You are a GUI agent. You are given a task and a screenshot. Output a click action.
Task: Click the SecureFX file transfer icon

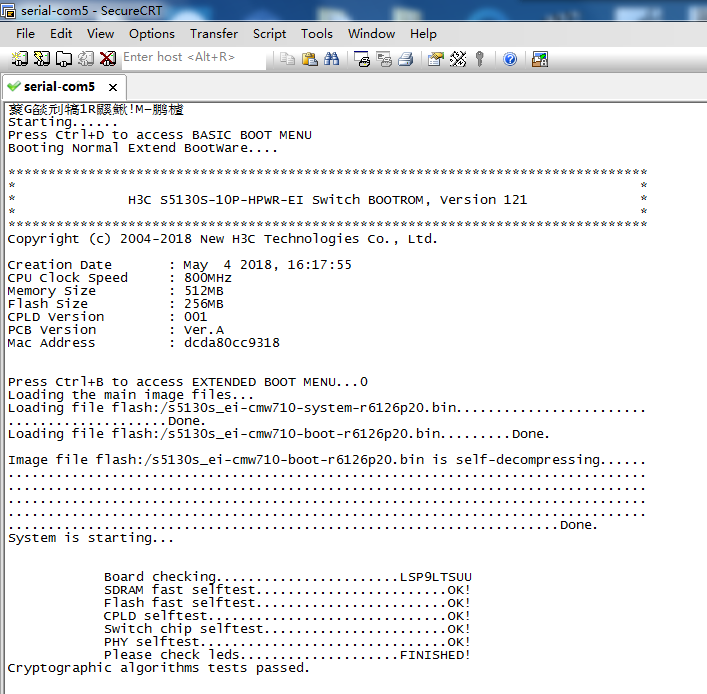coord(540,59)
